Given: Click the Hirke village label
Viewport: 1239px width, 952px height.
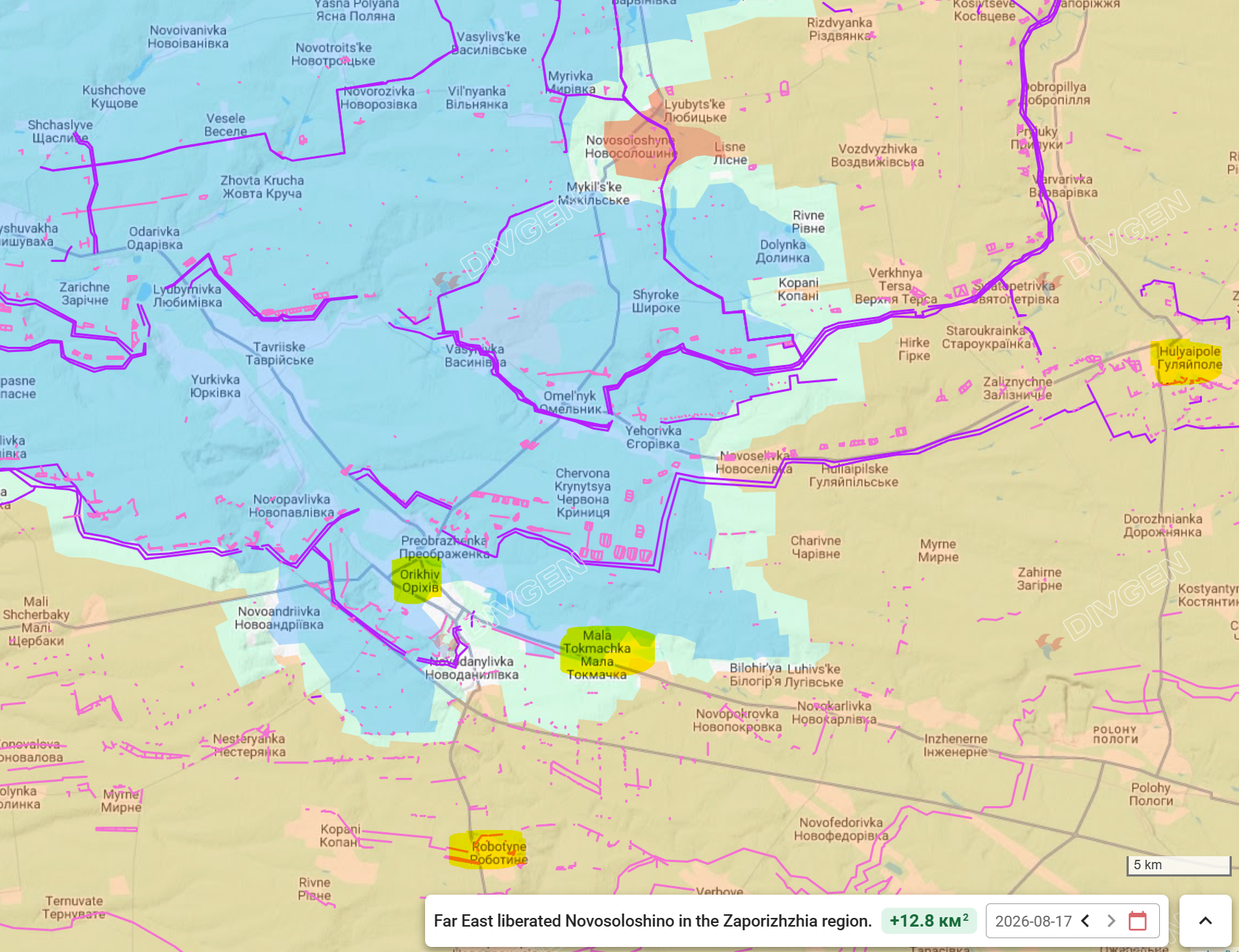Looking at the screenshot, I should (914, 349).
